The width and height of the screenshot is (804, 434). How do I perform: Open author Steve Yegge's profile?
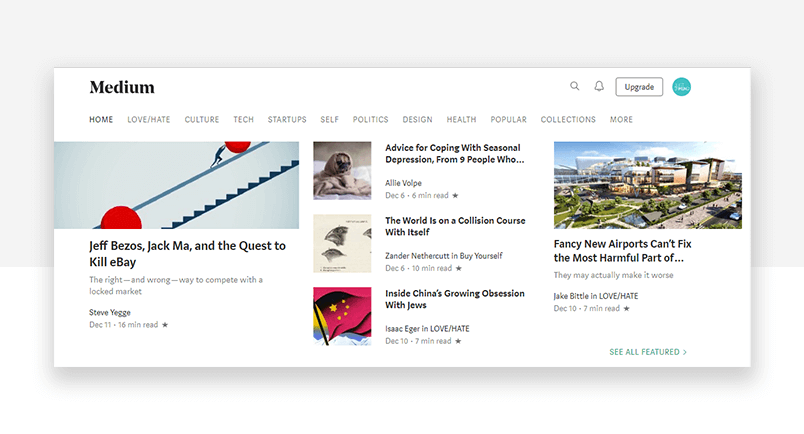pyautogui.click(x=110, y=312)
